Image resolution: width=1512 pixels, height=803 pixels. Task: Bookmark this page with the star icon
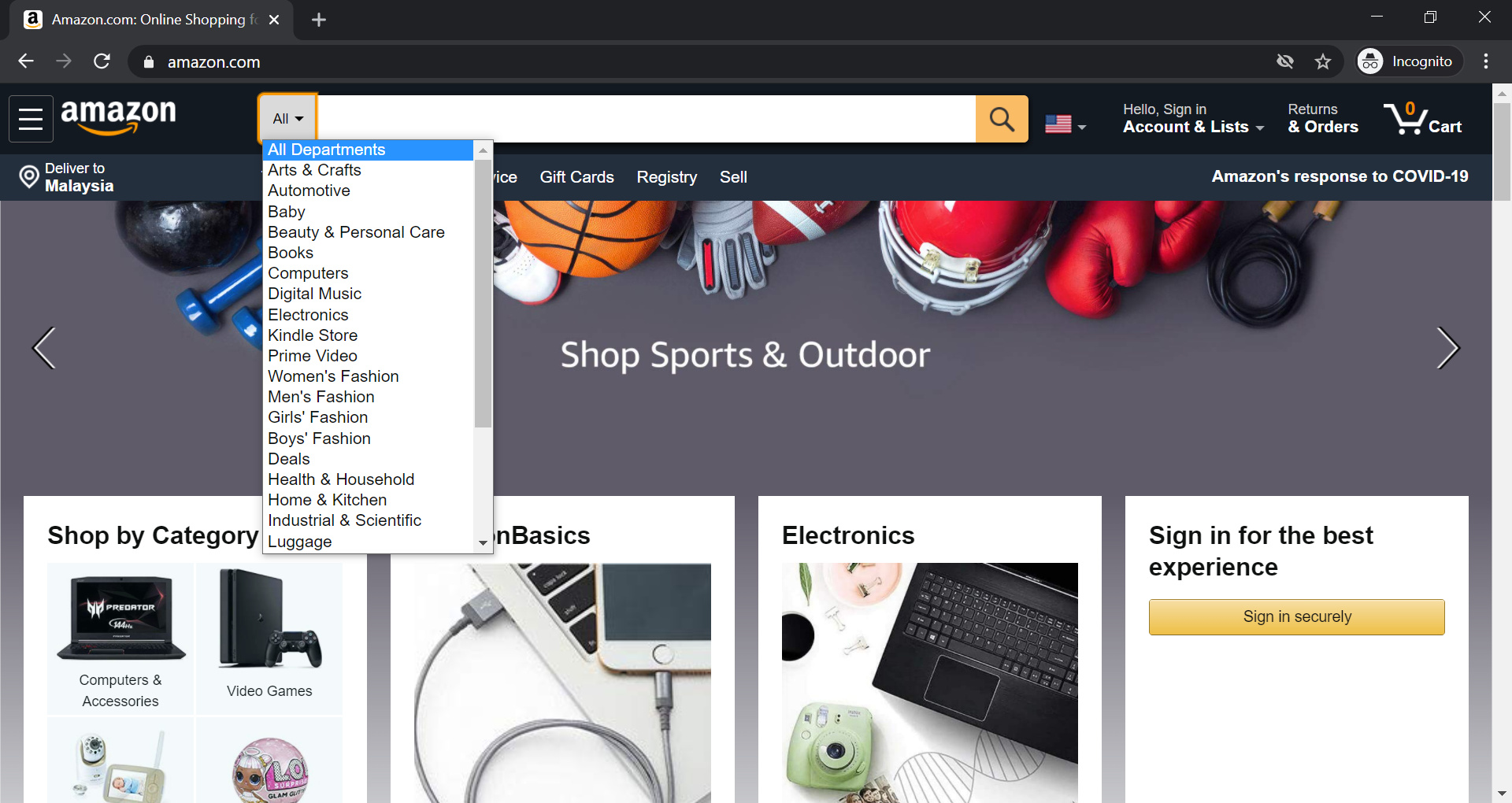pyautogui.click(x=1323, y=61)
